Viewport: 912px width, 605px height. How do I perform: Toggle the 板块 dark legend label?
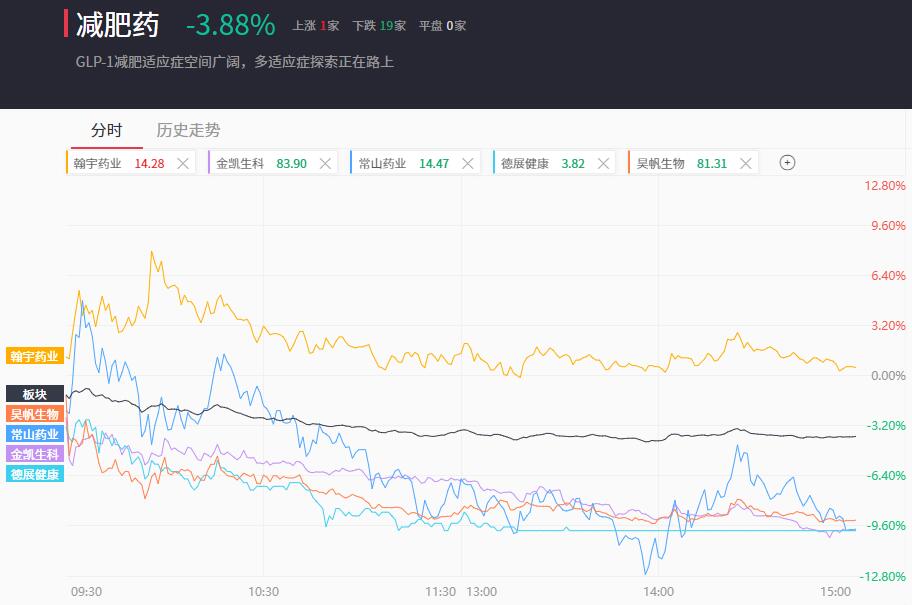[x=35, y=394]
